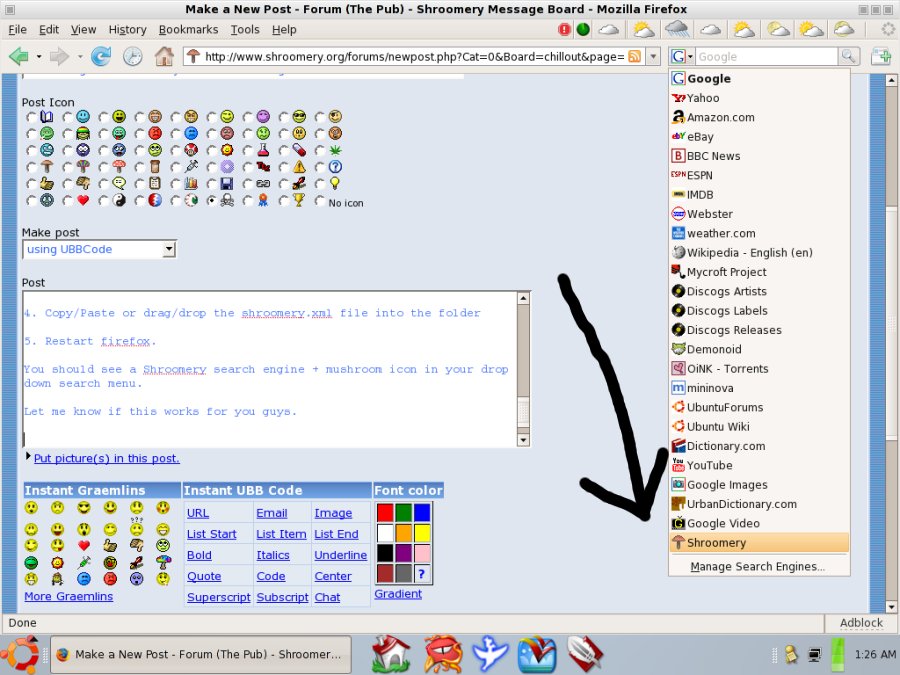The image size is (900, 675).
Task: Open the Bookmarks menu
Action: point(188,29)
